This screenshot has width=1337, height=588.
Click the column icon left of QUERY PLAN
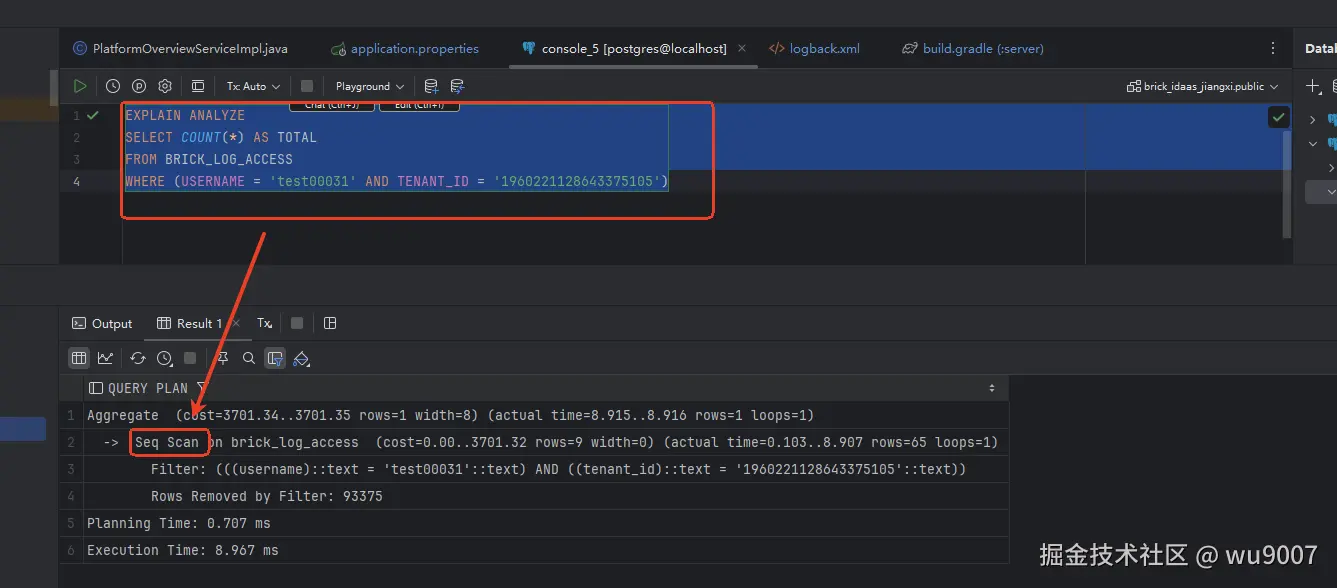click(96, 388)
